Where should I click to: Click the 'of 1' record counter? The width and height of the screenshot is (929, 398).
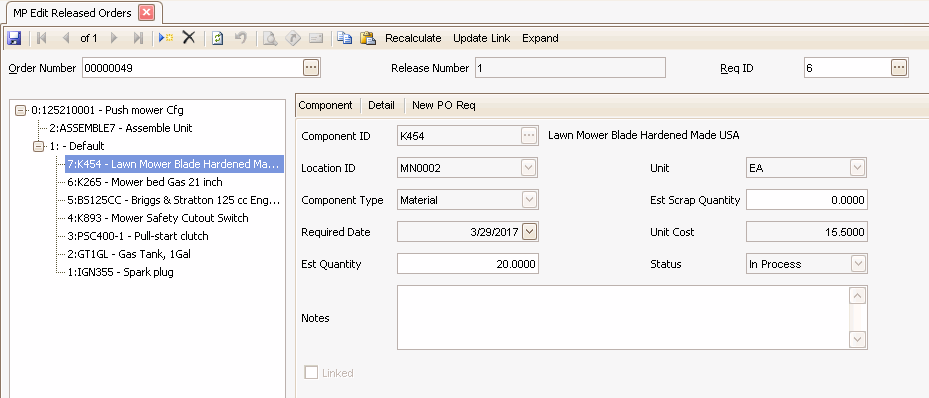pos(89,38)
